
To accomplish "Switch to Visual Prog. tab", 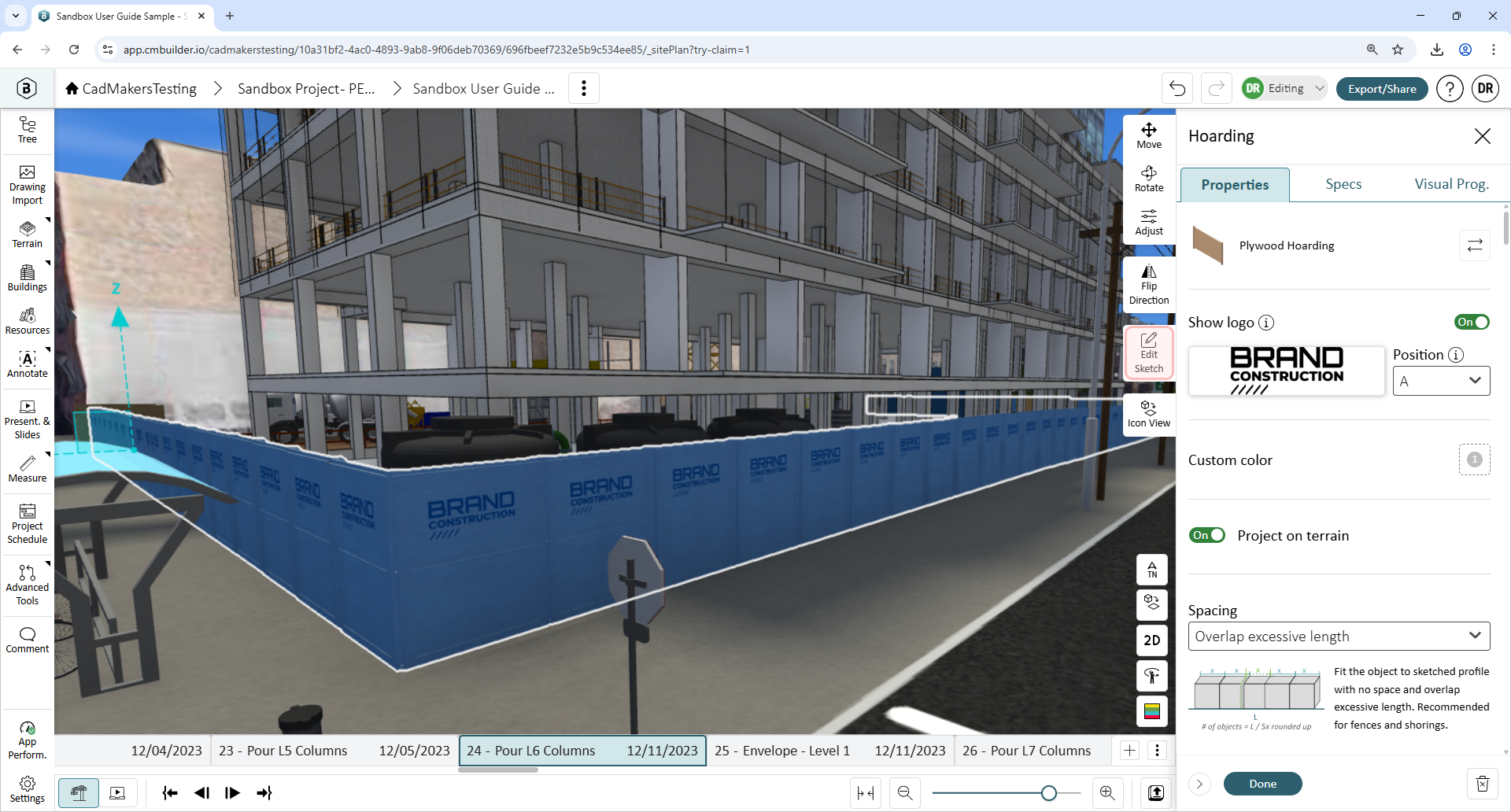I will [x=1451, y=184].
